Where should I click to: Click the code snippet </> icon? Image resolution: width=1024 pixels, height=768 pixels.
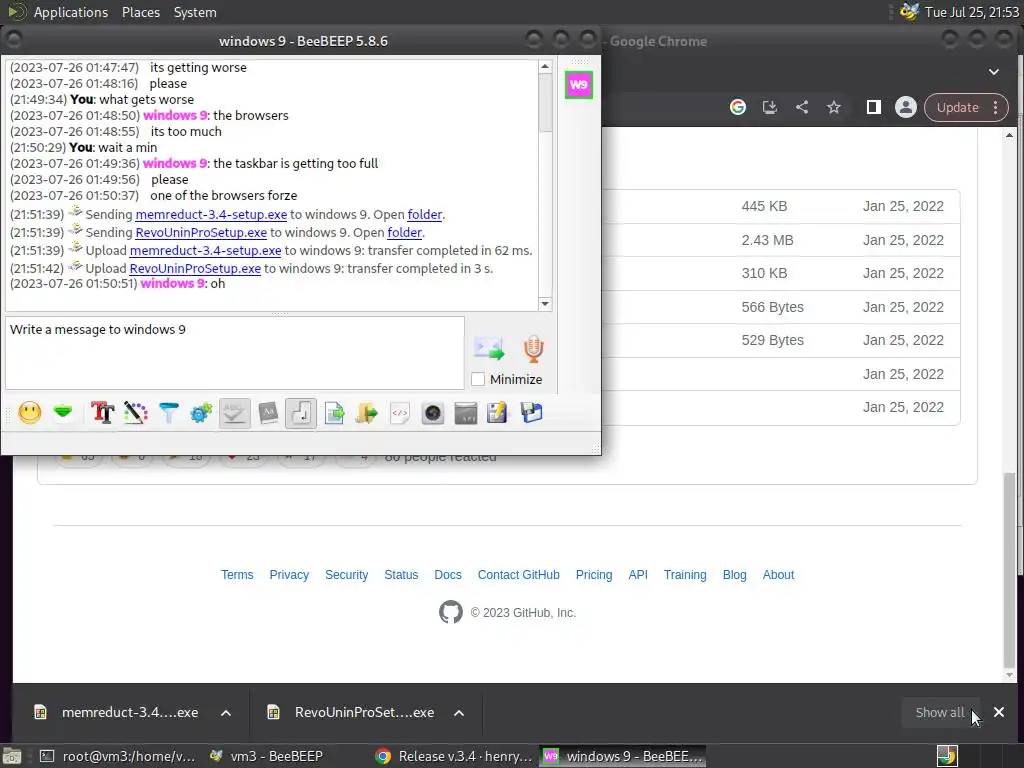click(x=400, y=413)
